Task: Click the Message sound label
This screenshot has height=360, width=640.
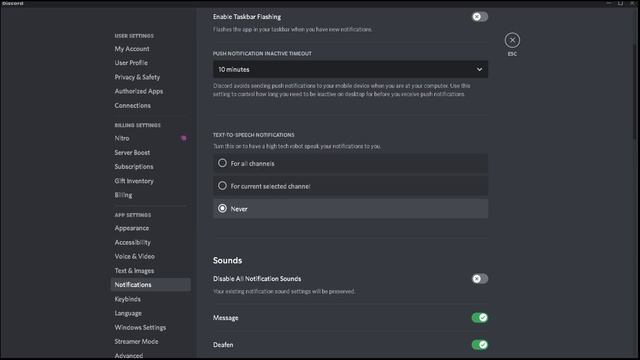Action: 225,318
